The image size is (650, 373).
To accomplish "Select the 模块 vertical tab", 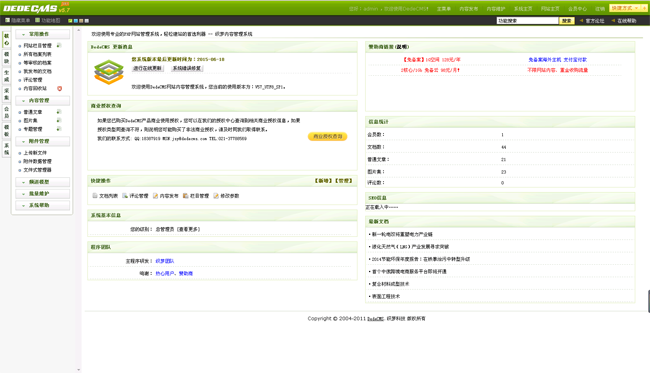I will [6, 58].
